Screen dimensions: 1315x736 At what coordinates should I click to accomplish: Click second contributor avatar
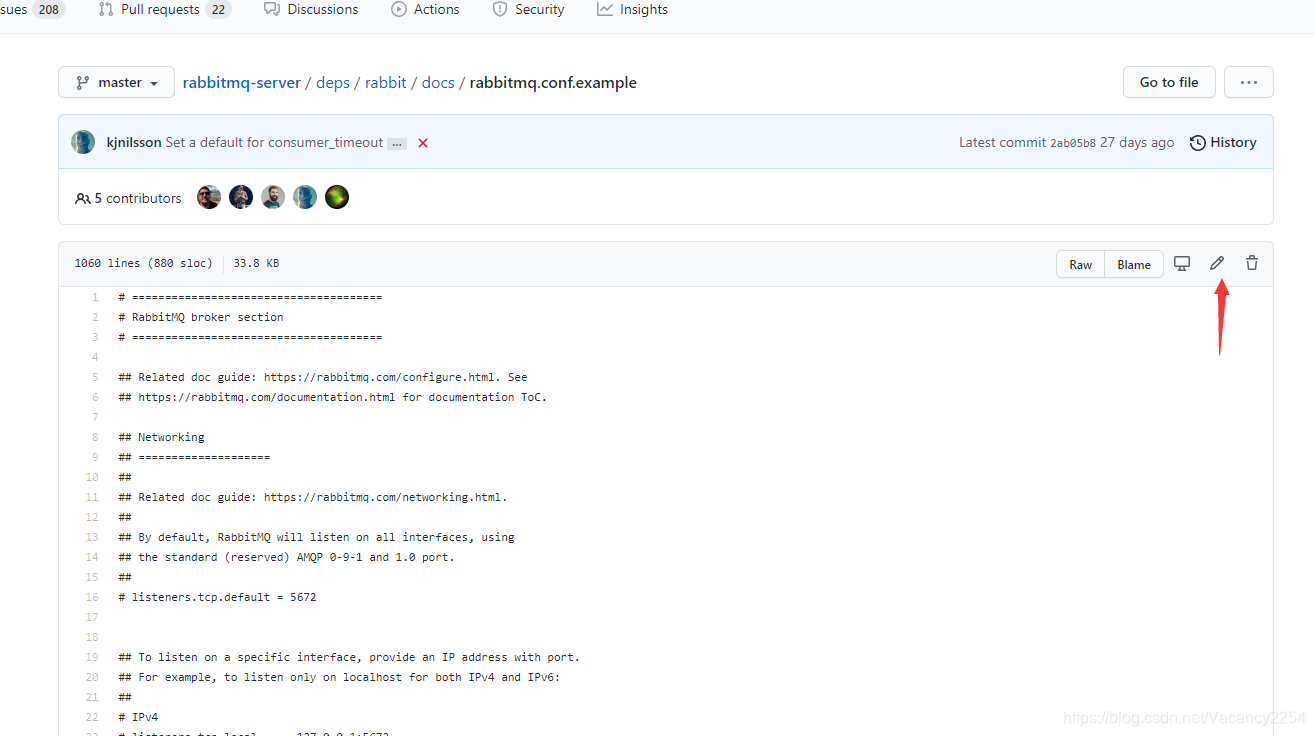(x=241, y=197)
